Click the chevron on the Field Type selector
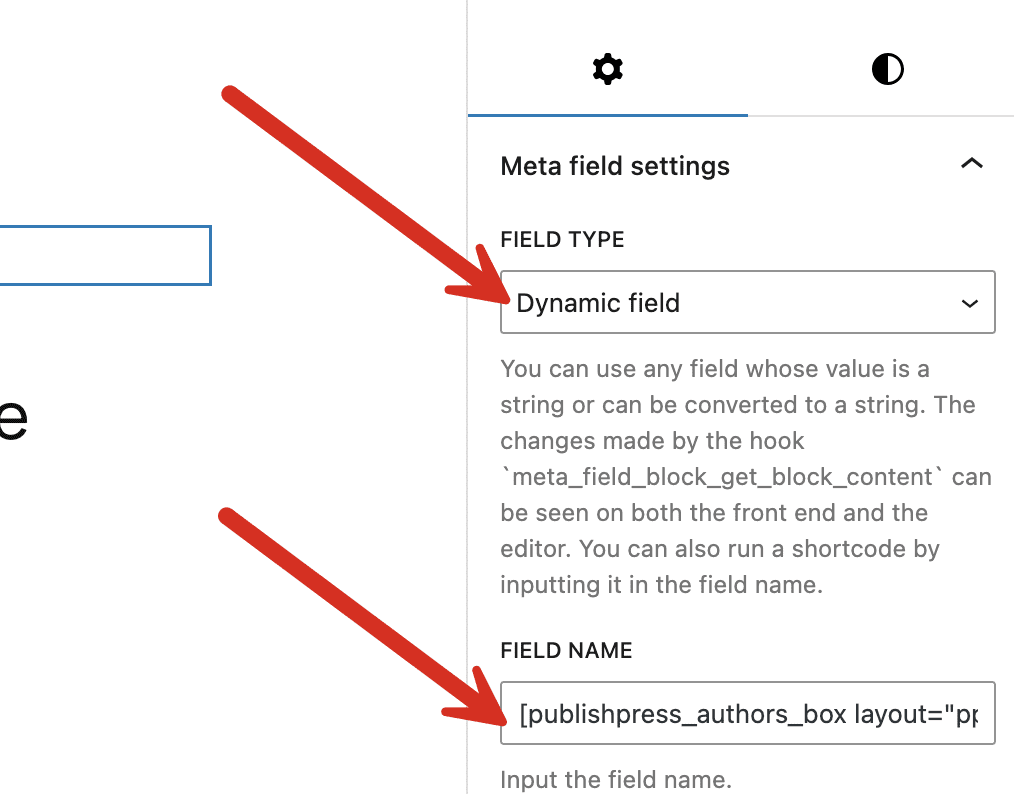The image size is (1014, 794). (x=970, y=302)
